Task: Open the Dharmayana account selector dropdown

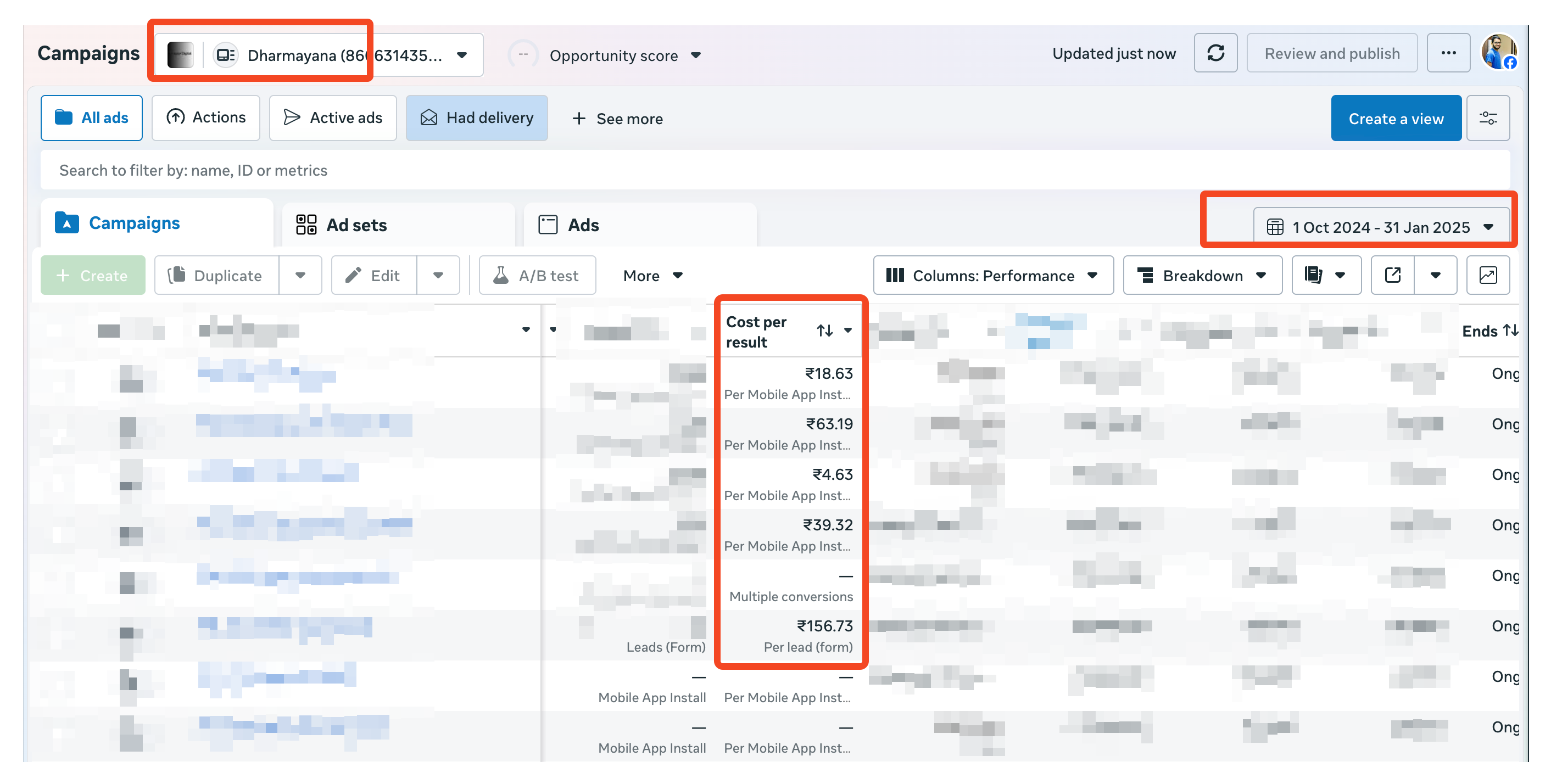Action: click(x=319, y=55)
